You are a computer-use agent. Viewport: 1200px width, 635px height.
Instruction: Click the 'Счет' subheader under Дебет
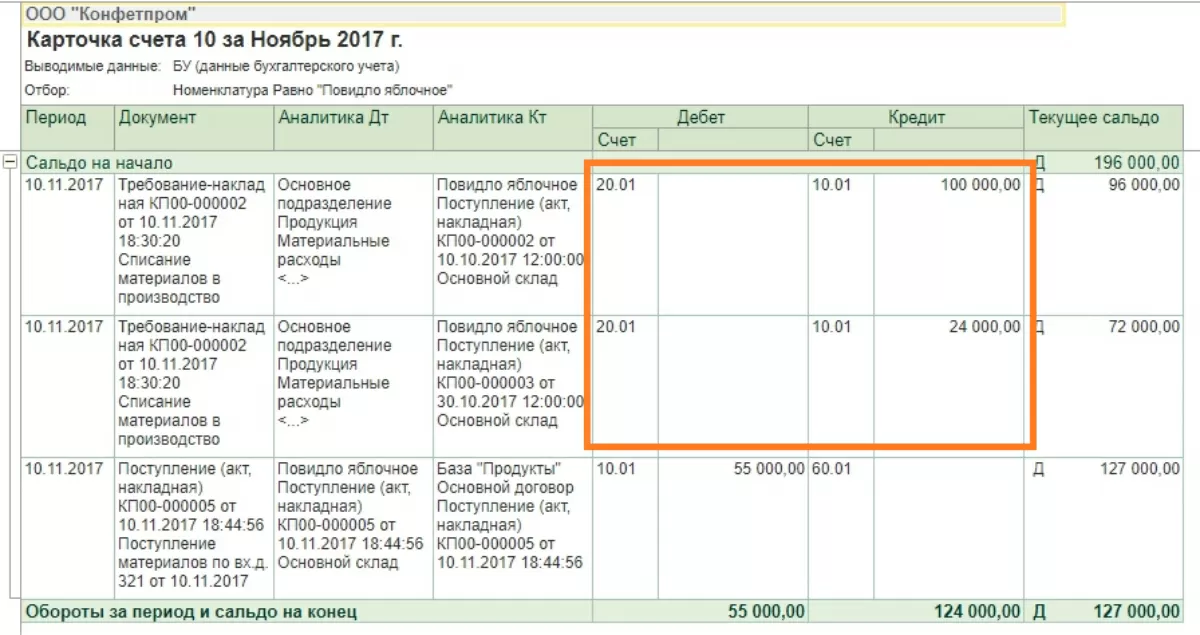tap(625, 140)
